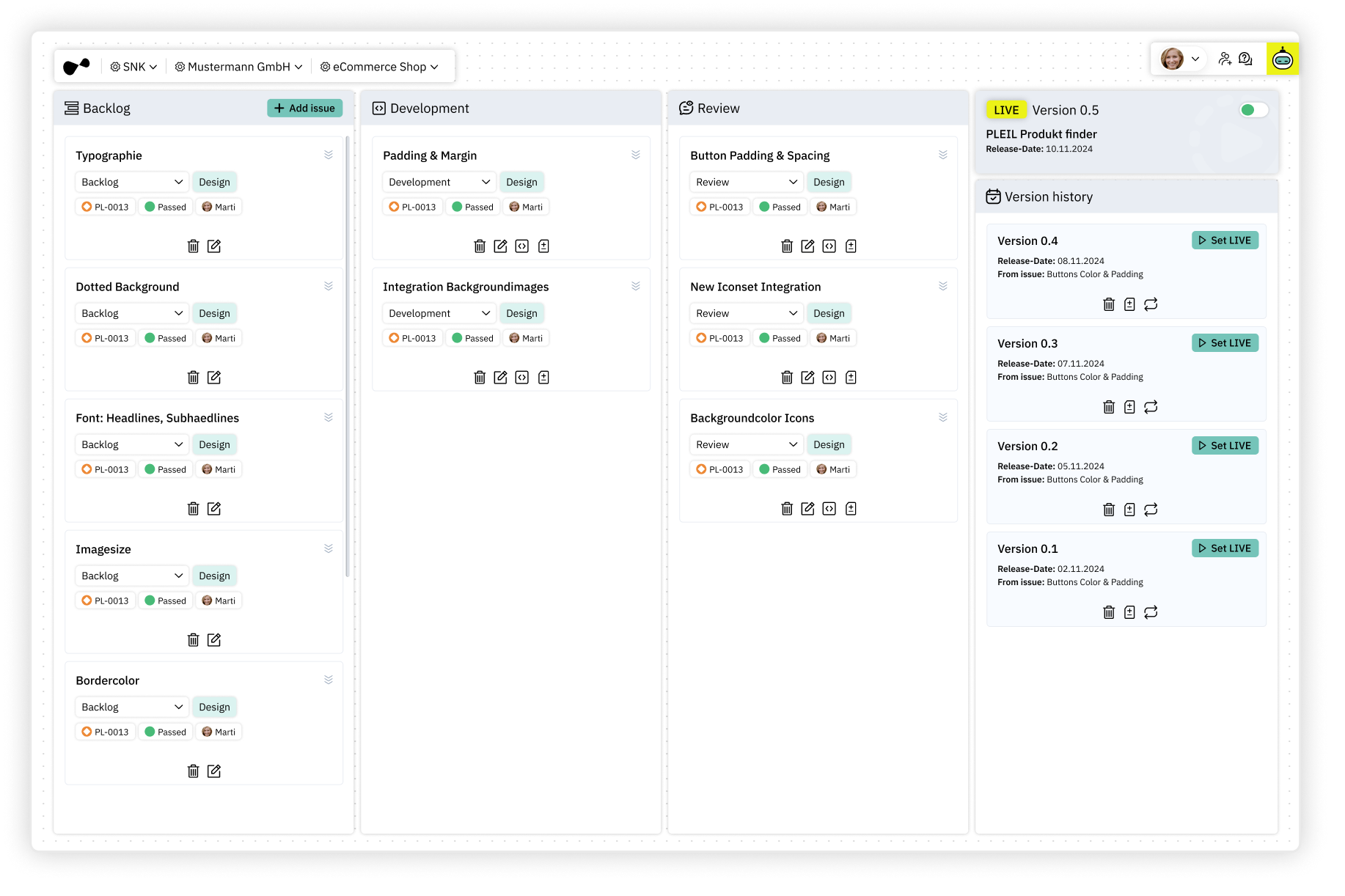Image resolution: width=1345 pixels, height=896 pixels.
Task: Open code view for Button Padding & Spacing
Action: [x=829, y=246]
